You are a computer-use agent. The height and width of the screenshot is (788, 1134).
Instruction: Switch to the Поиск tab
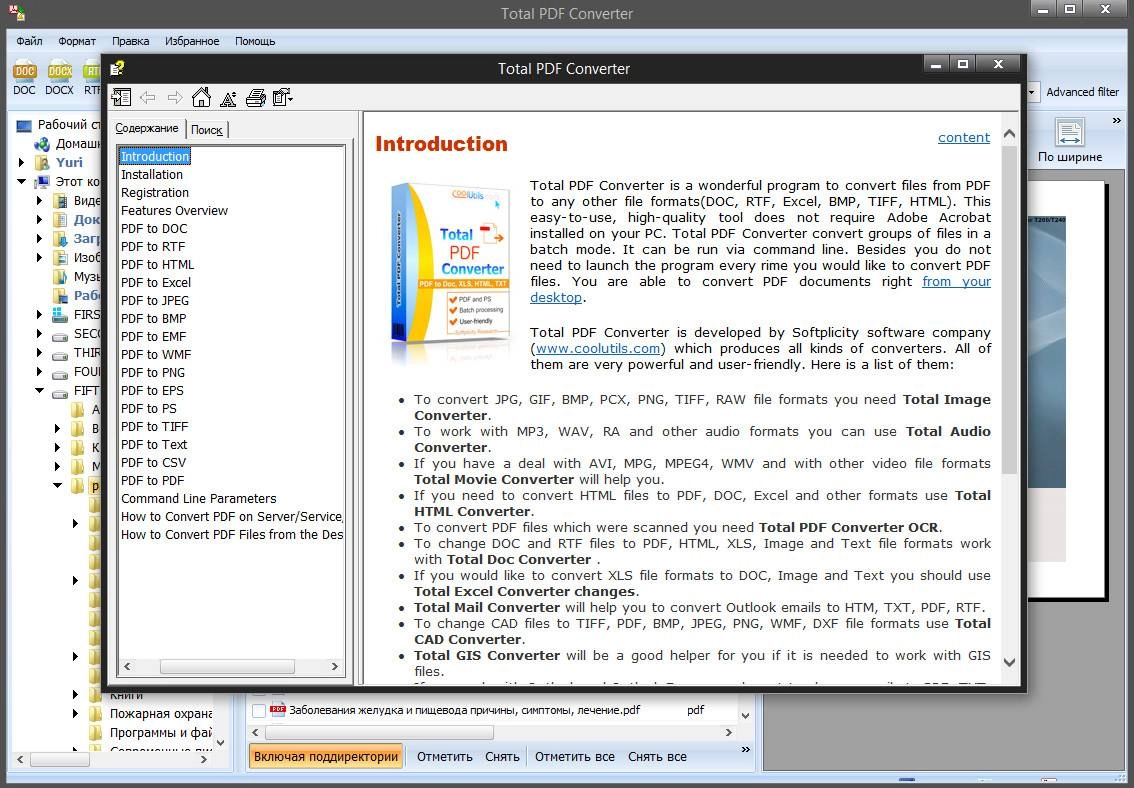click(x=207, y=129)
